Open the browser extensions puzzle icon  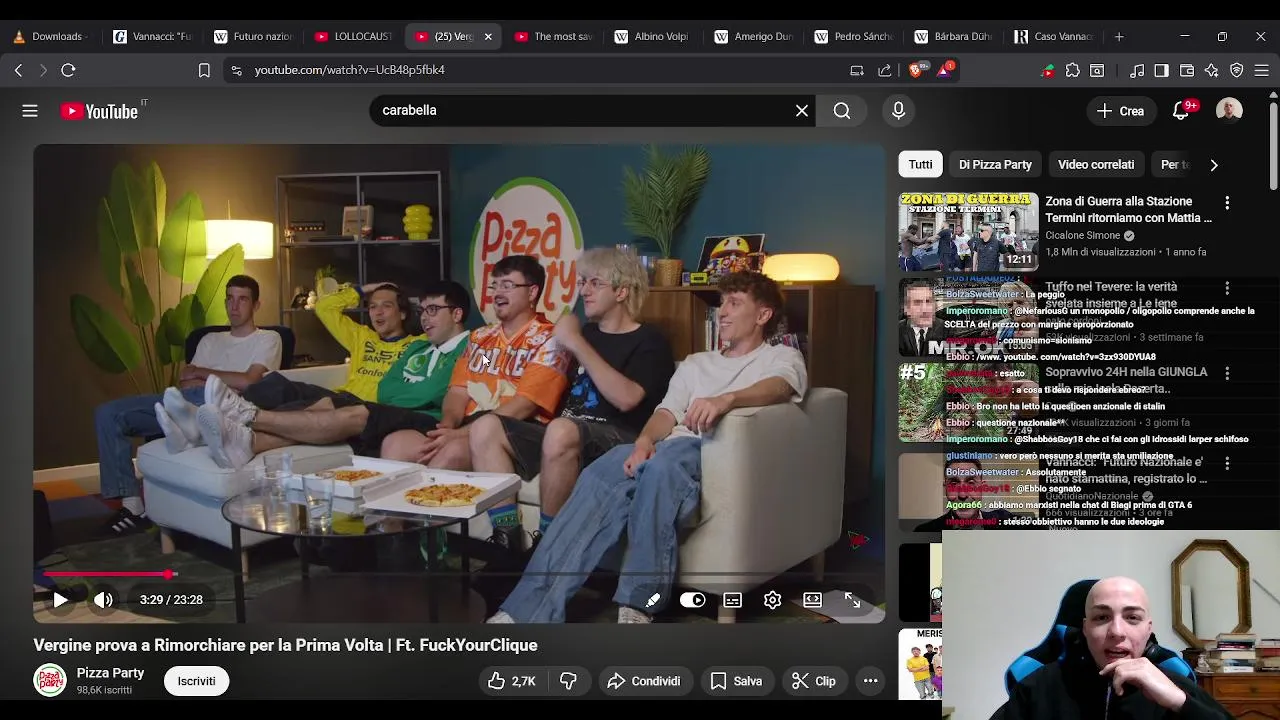1073,70
